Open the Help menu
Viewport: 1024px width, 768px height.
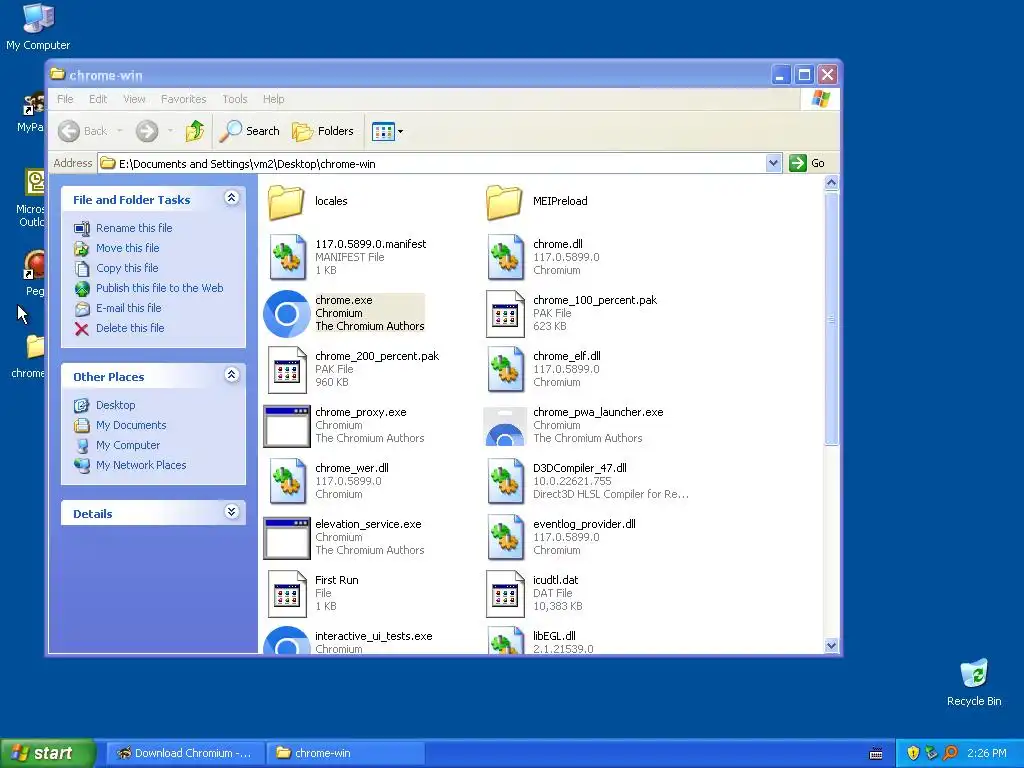[x=274, y=99]
